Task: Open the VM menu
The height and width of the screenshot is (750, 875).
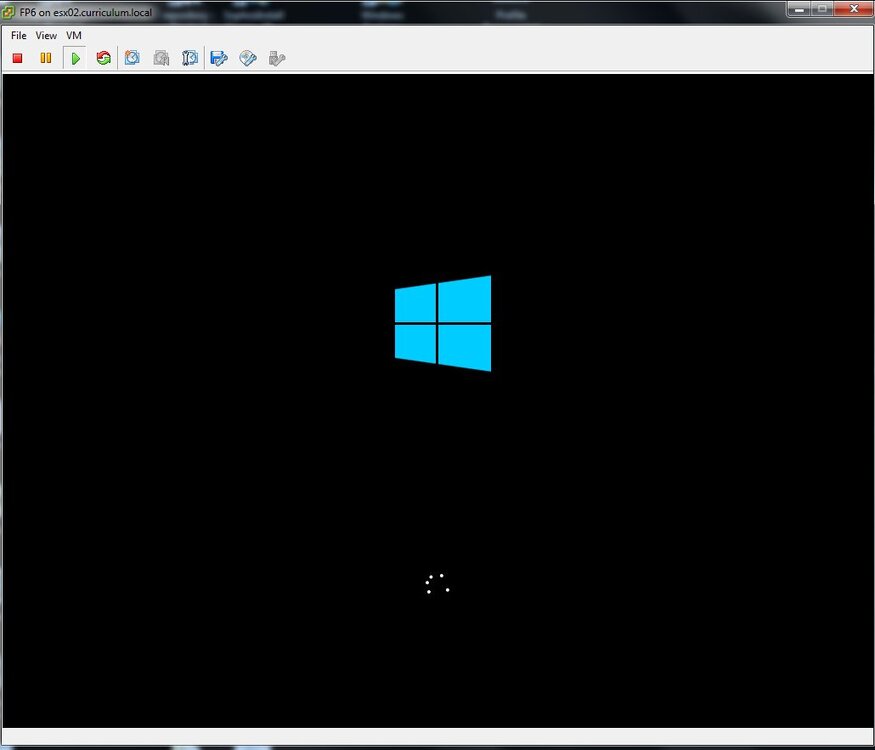Action: pos(74,36)
